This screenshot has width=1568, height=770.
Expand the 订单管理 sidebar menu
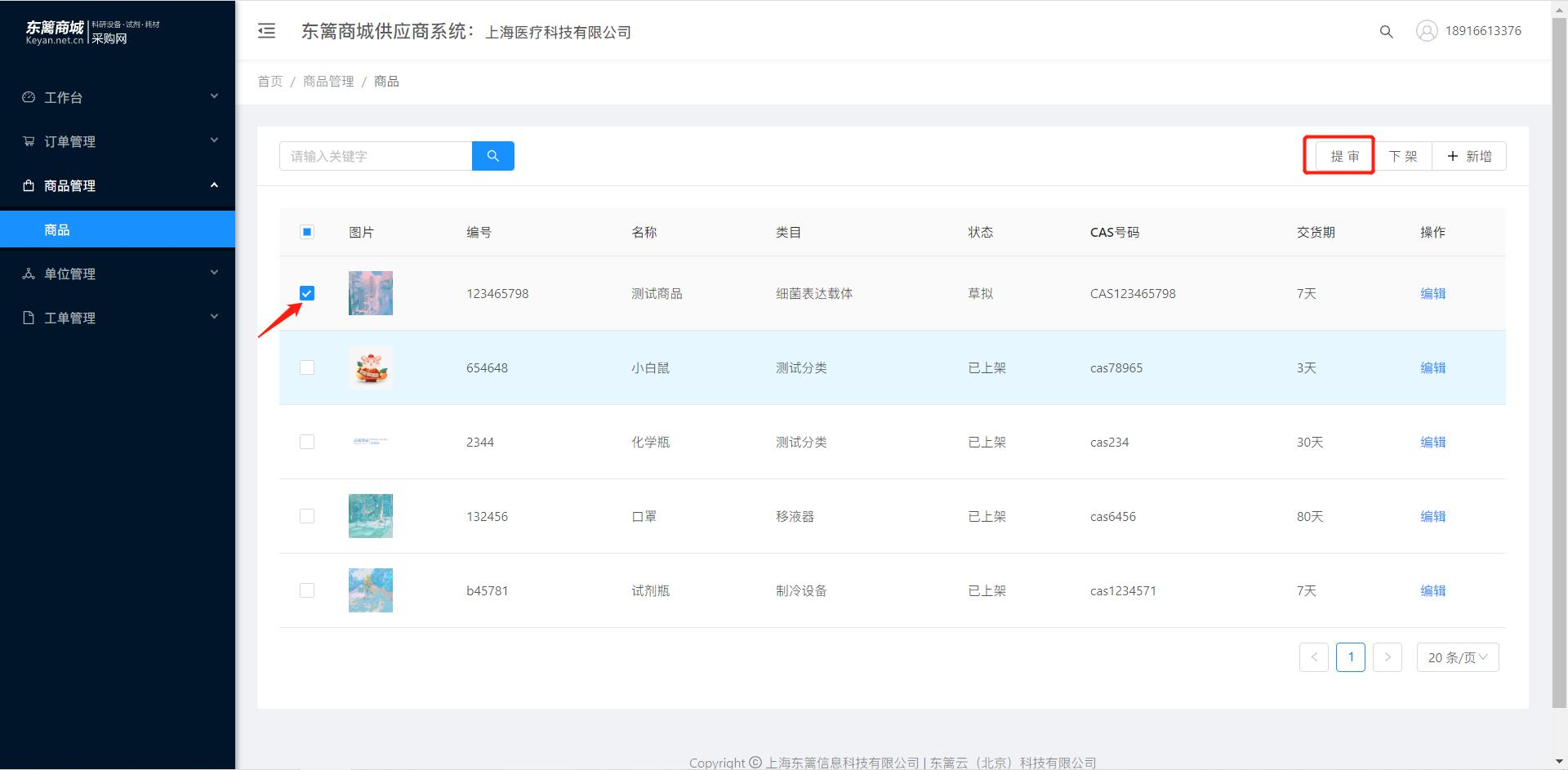pyautogui.click(x=118, y=141)
